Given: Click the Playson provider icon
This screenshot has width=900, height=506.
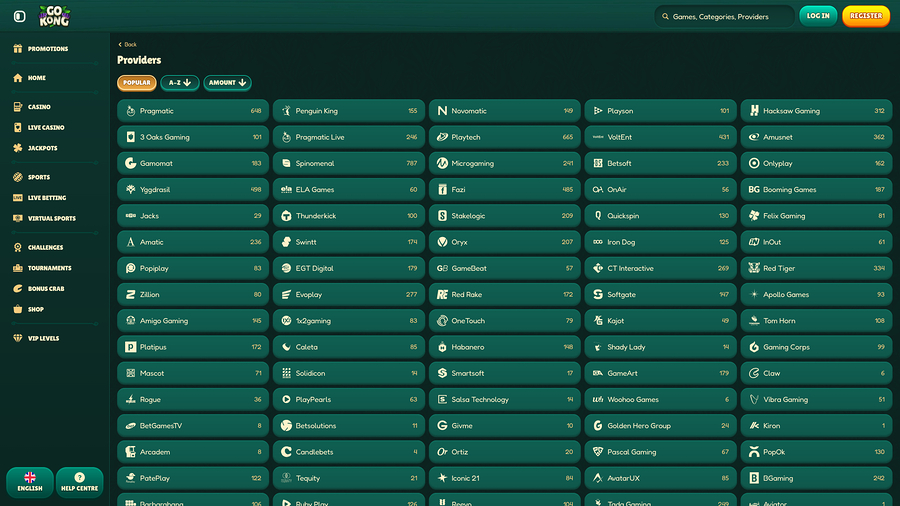Looking at the screenshot, I should pos(598,111).
